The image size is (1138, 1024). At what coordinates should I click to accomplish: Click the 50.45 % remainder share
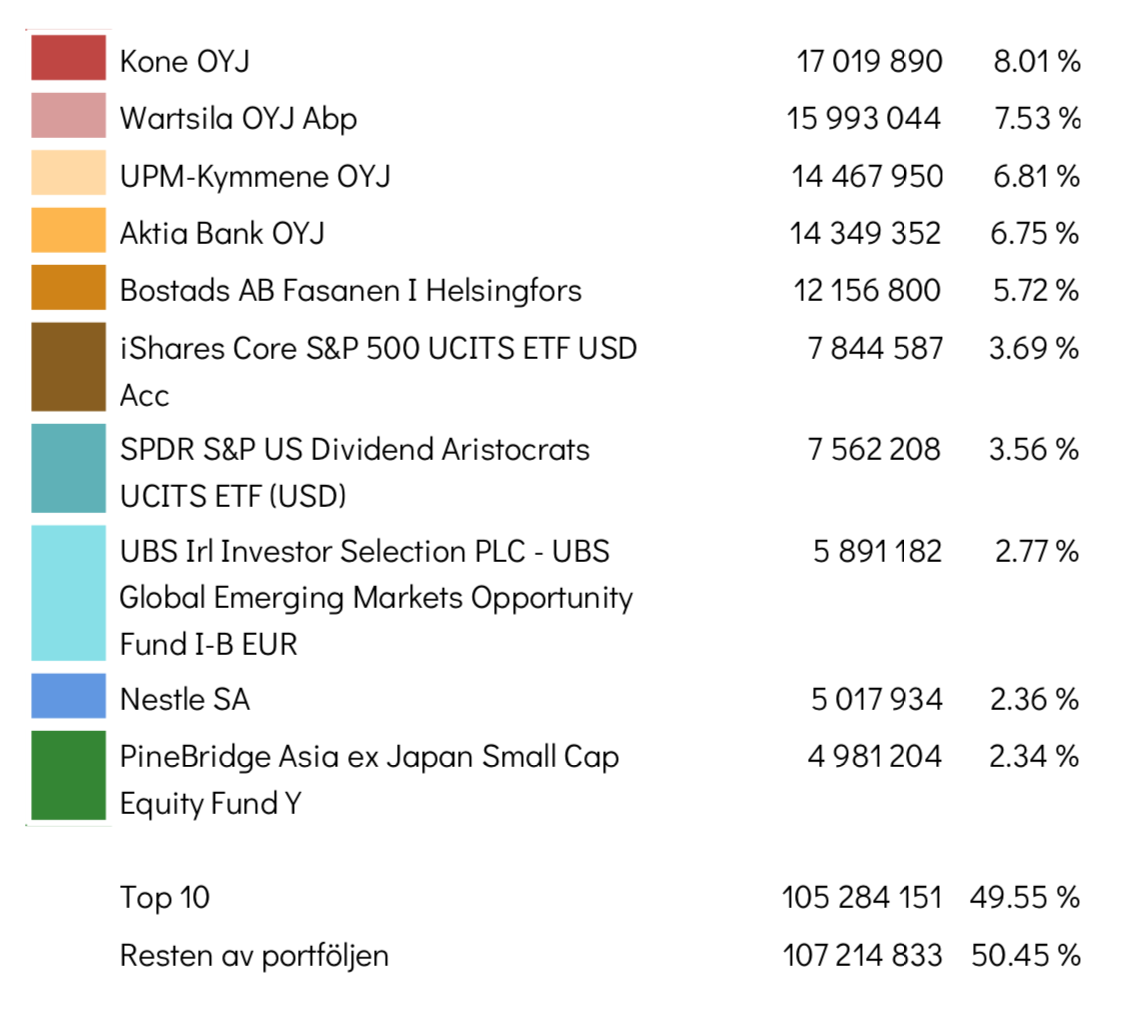coord(1026,955)
